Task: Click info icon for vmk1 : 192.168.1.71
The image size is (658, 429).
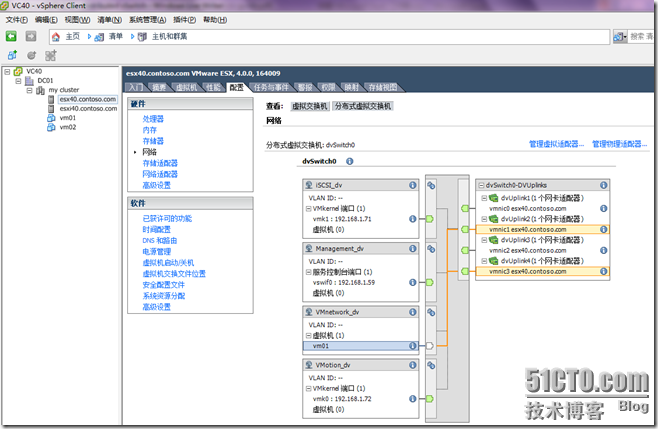Action: [x=413, y=219]
